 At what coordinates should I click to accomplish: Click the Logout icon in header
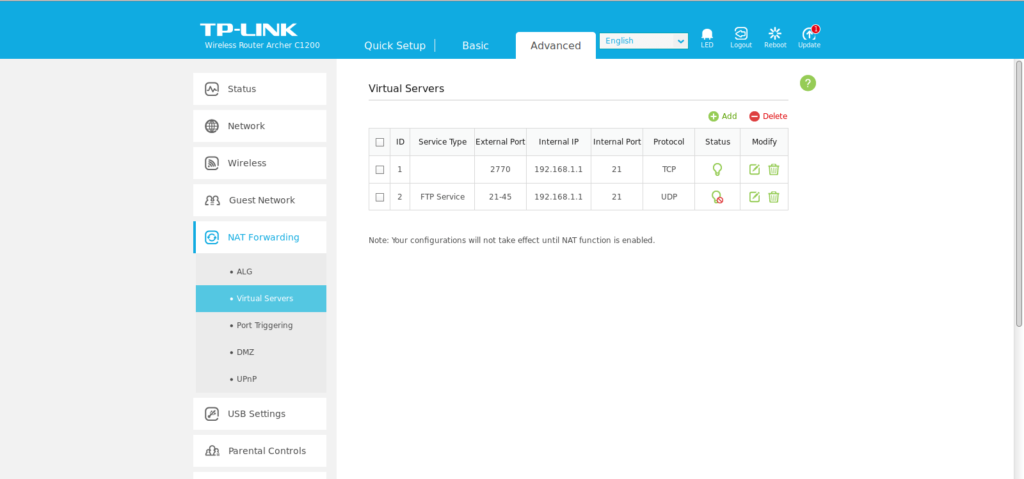741,36
